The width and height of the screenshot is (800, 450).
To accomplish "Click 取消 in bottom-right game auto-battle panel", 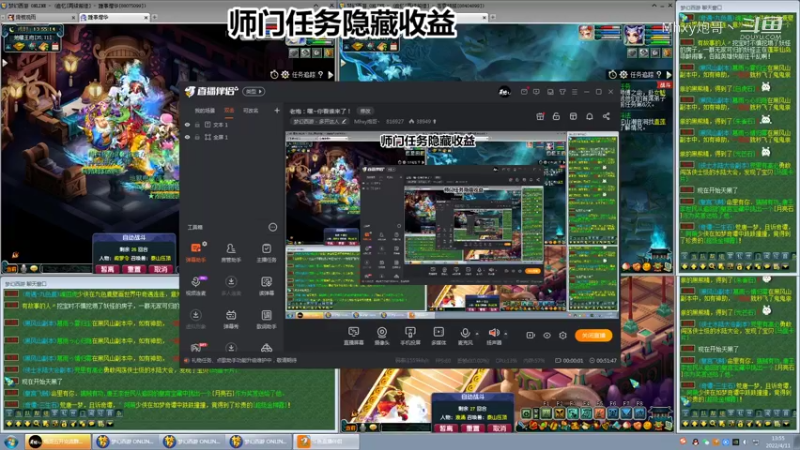I will (x=499, y=428).
